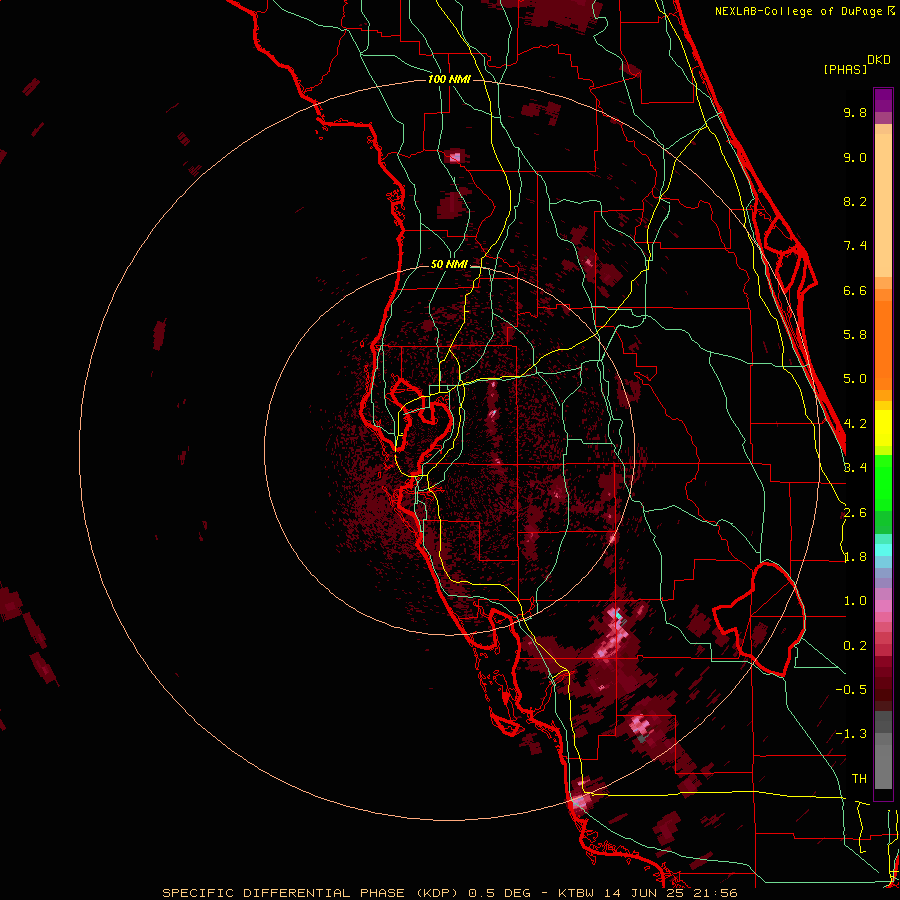Click the 5.8 scale value
This screenshot has width=900, height=900.
click(x=855, y=335)
